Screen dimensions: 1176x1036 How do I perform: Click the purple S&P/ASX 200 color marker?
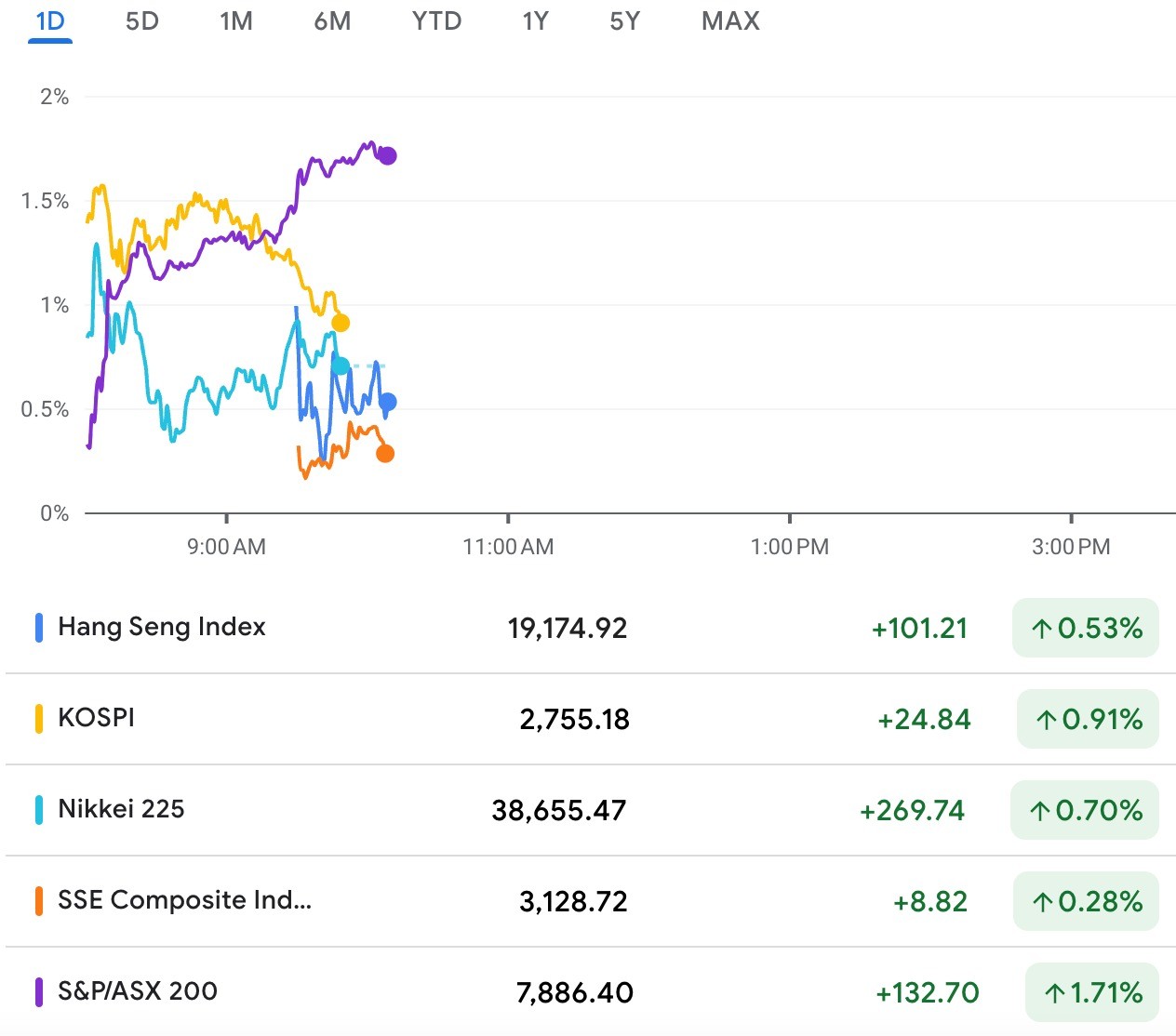[x=39, y=992]
